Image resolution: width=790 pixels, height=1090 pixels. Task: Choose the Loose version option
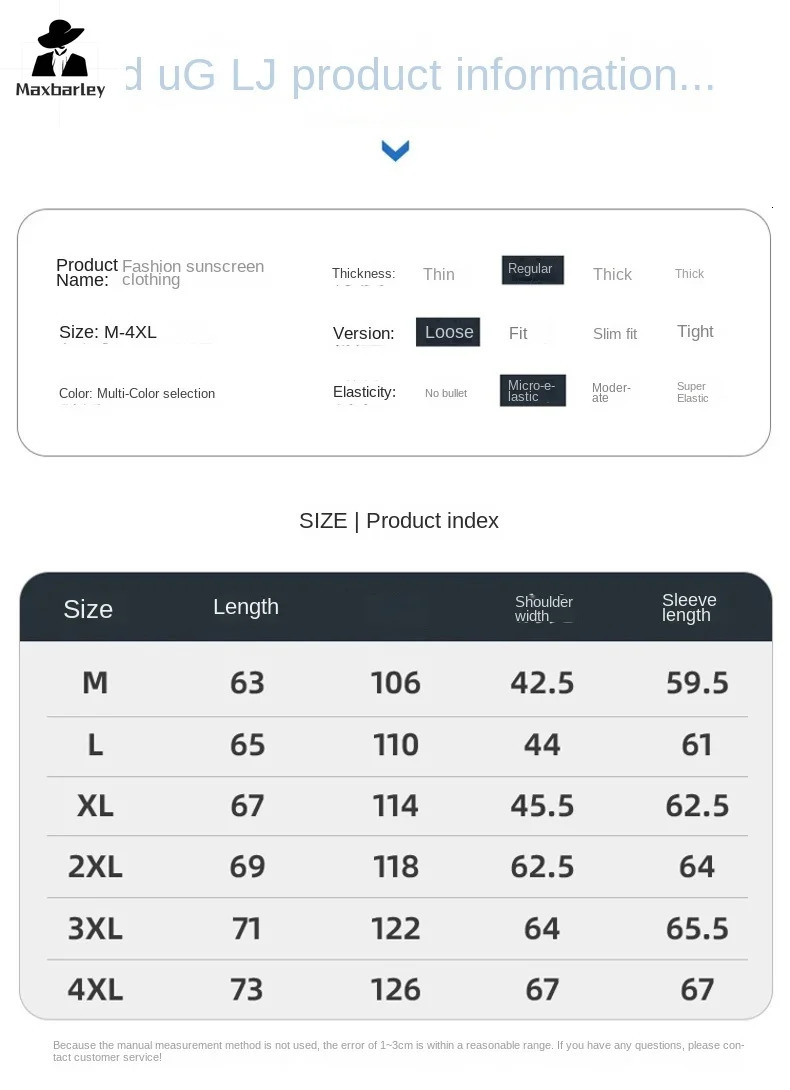(x=448, y=332)
